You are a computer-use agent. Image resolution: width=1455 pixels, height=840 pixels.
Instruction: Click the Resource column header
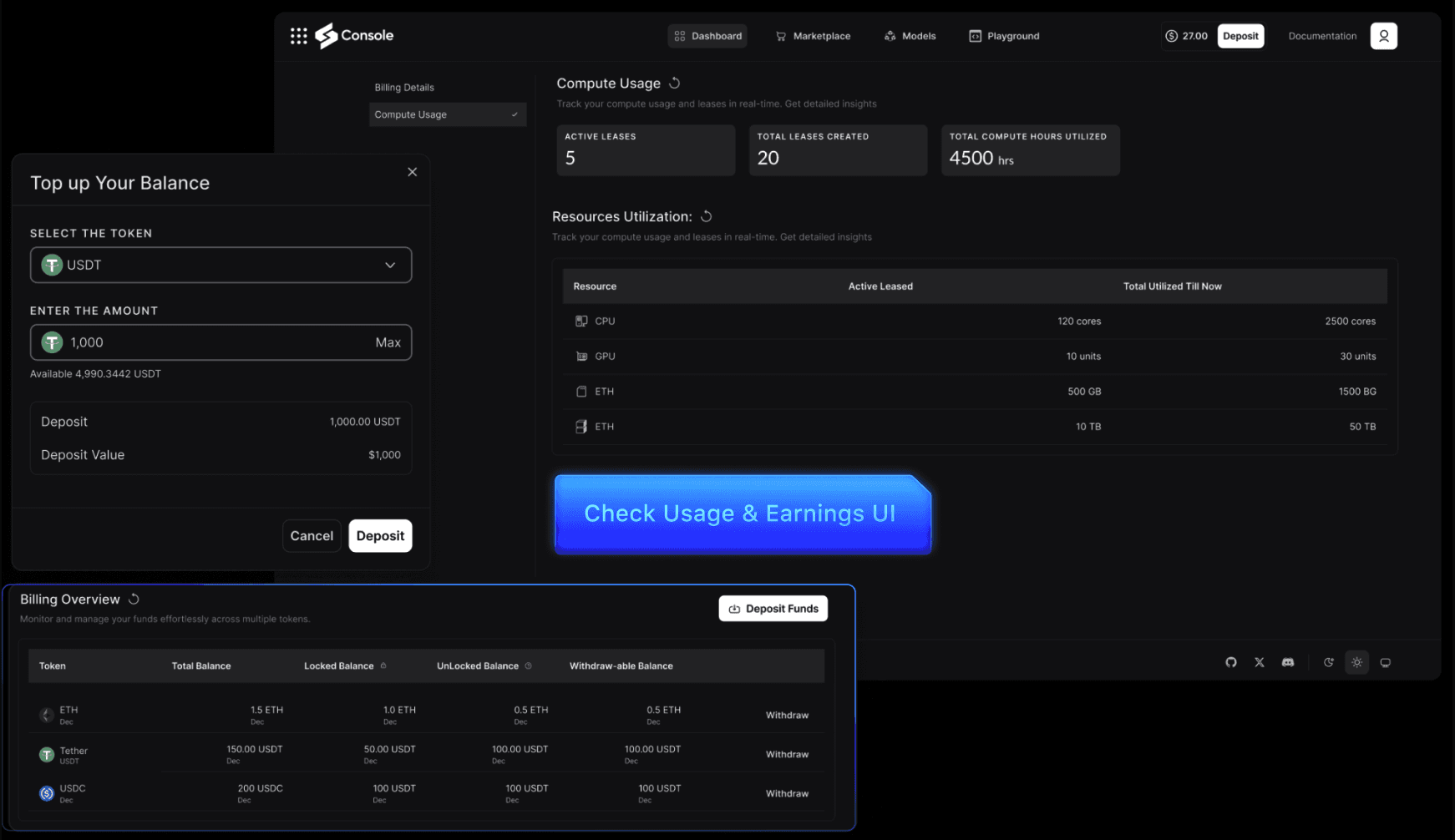(x=595, y=286)
